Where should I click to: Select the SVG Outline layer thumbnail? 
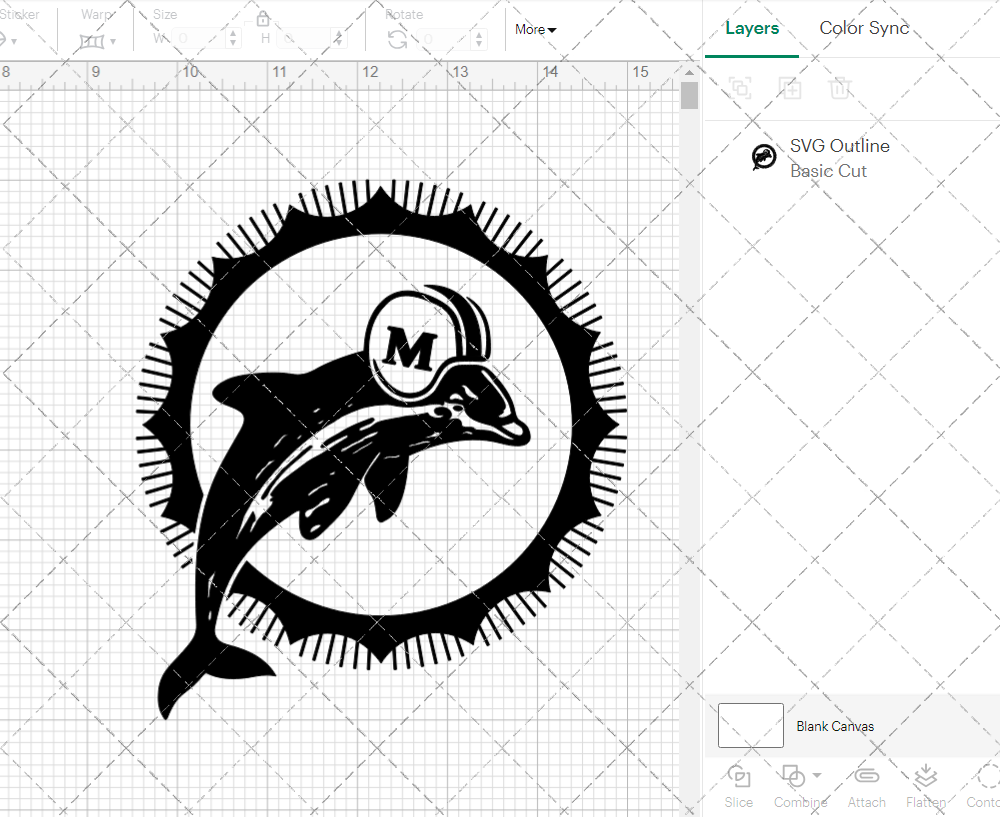(x=763, y=157)
